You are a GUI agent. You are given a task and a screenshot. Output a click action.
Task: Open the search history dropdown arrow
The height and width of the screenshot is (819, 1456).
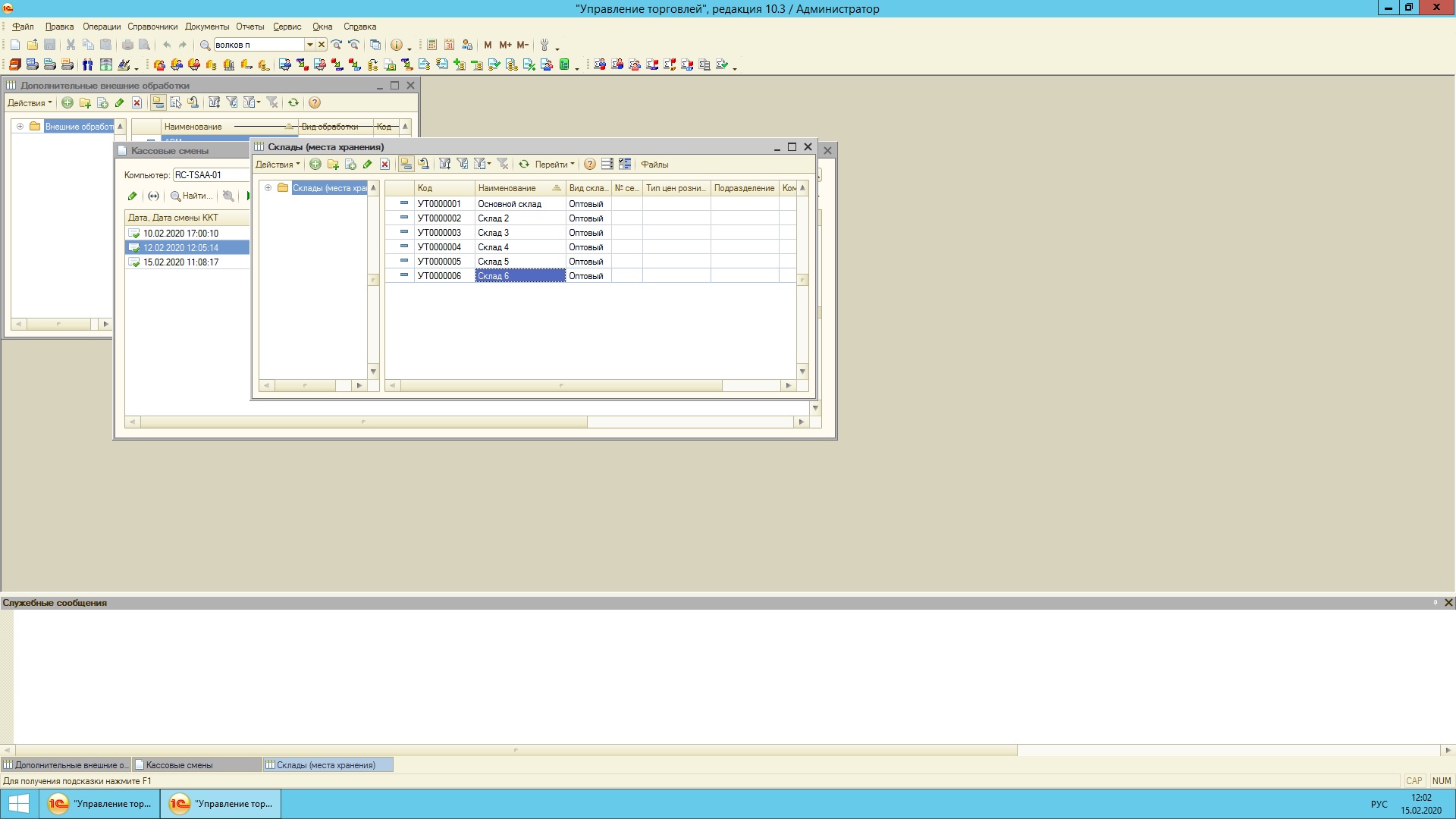click(309, 45)
